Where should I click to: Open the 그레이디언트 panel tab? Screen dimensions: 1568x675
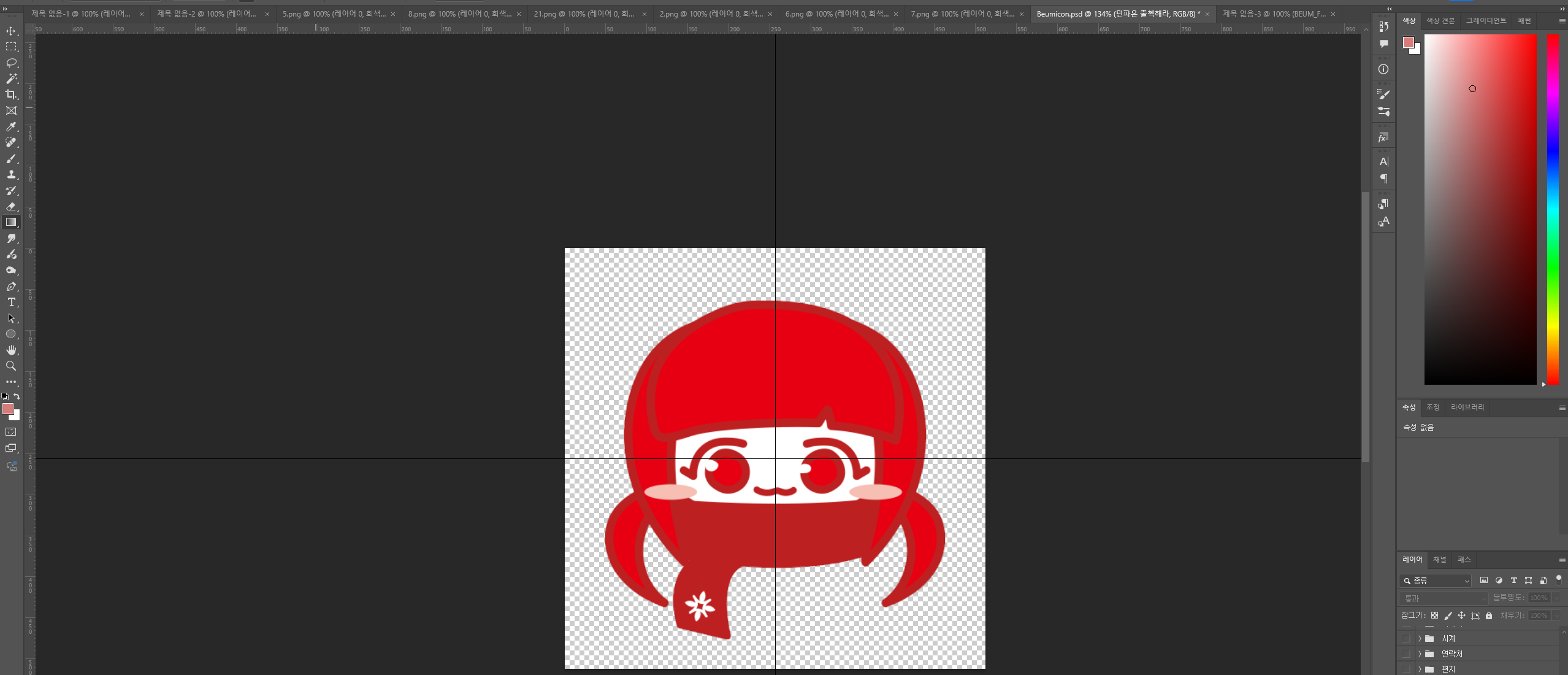pos(1485,21)
